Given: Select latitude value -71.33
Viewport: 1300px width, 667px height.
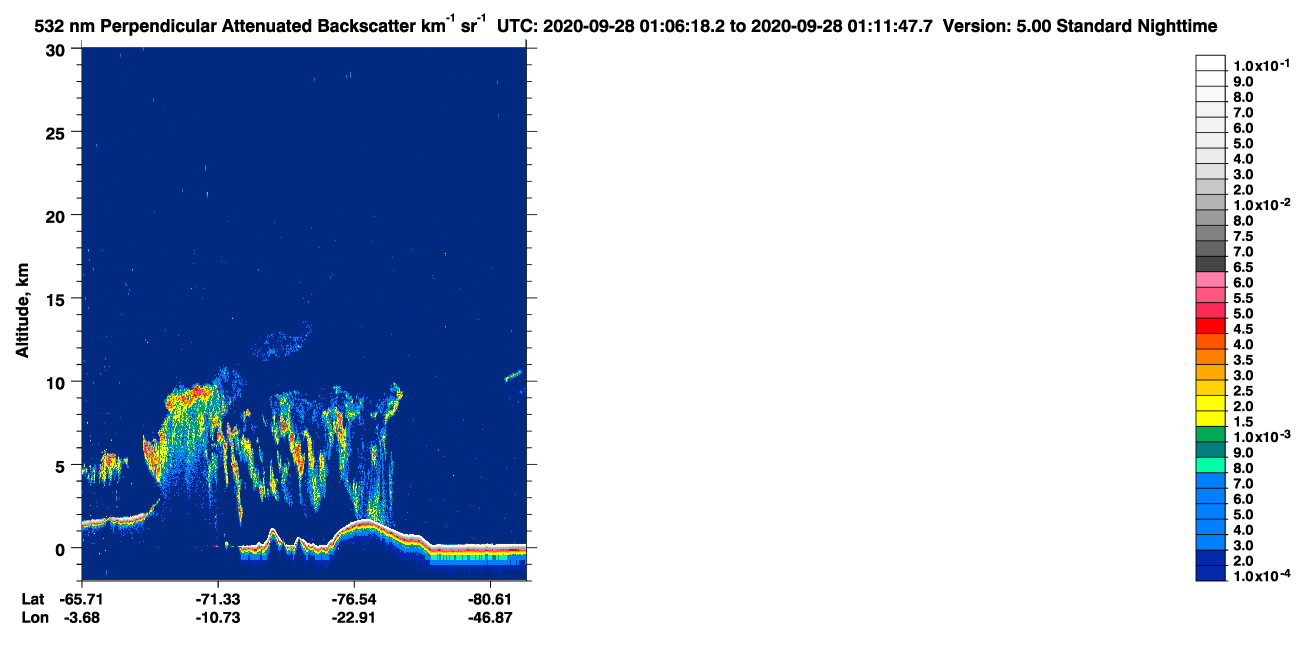Looking at the screenshot, I should [x=218, y=598].
